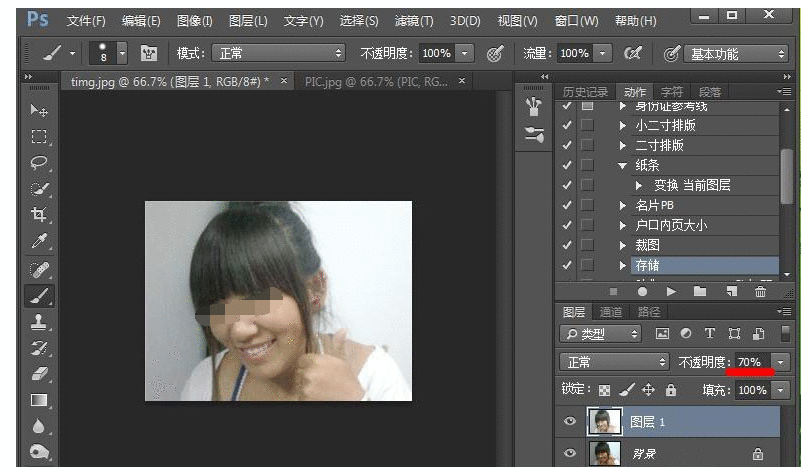Viewport: 802px width, 471px height.
Task: Select the Crop tool
Action: click(x=39, y=215)
